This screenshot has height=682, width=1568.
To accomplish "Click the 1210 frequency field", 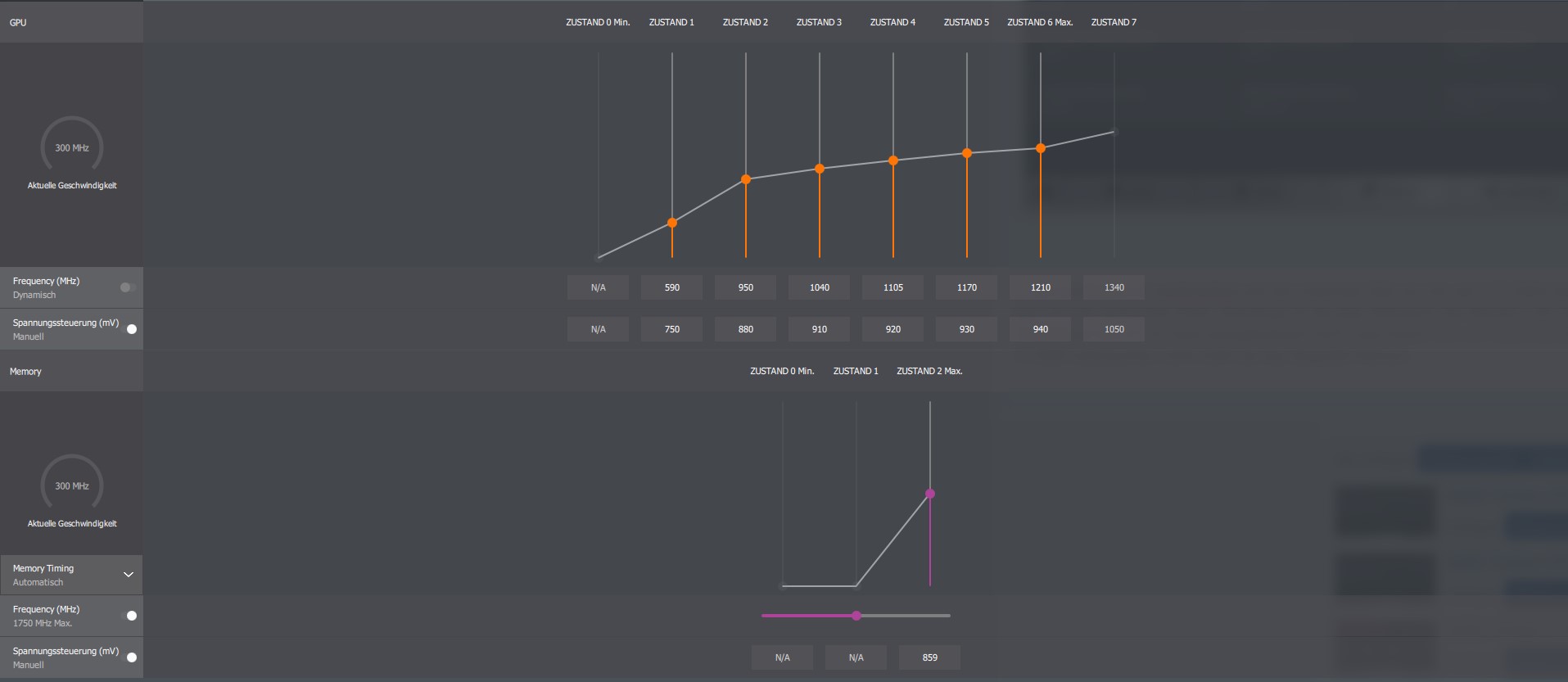I will pos(1041,287).
